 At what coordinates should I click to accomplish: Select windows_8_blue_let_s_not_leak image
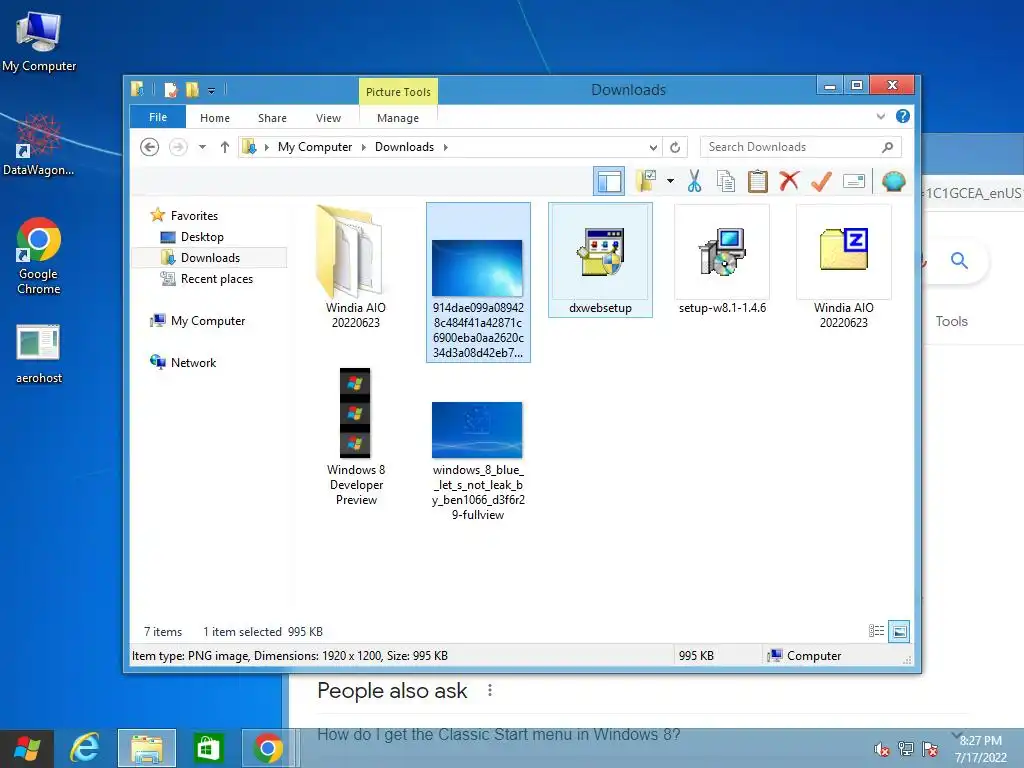click(x=478, y=460)
